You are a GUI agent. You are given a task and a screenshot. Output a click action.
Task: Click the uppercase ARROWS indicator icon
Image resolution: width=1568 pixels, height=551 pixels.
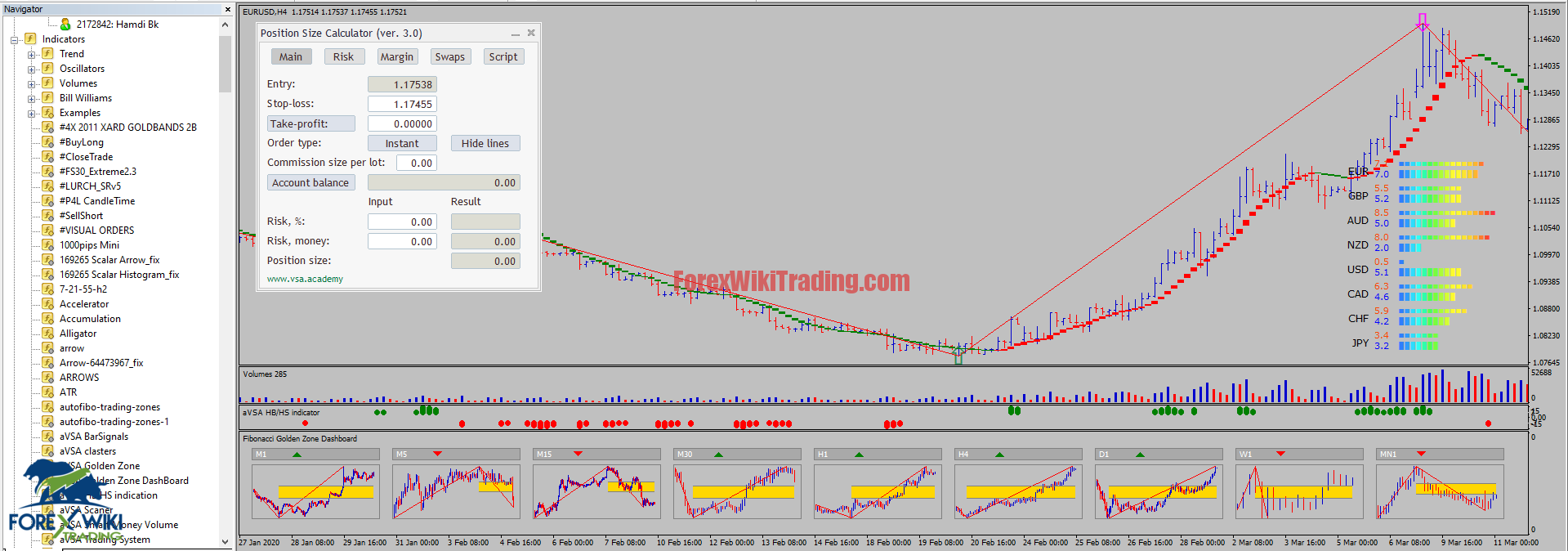click(48, 378)
